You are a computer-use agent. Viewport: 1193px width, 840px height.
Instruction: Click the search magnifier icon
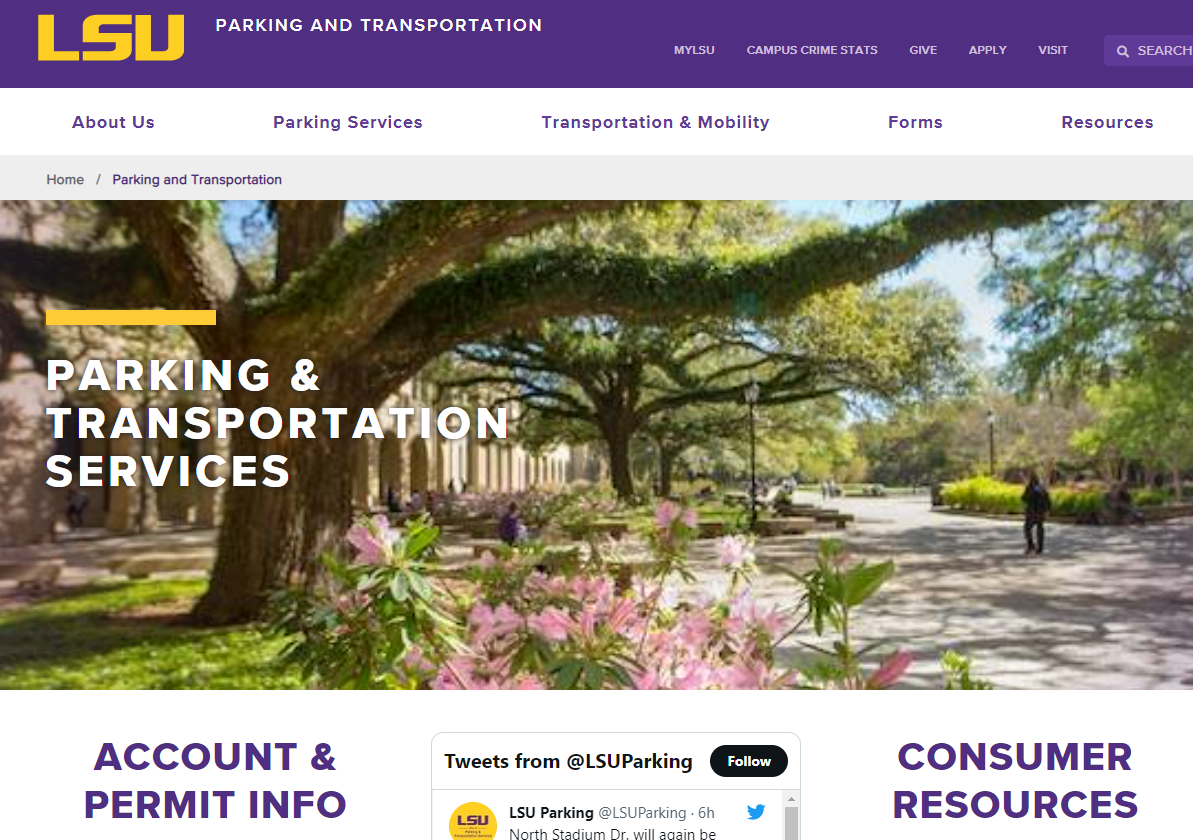(1122, 51)
